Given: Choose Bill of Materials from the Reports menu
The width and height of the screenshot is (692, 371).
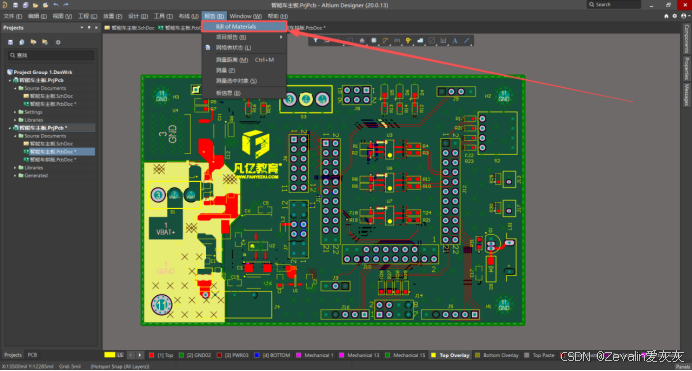Looking at the screenshot, I should click(244, 26).
